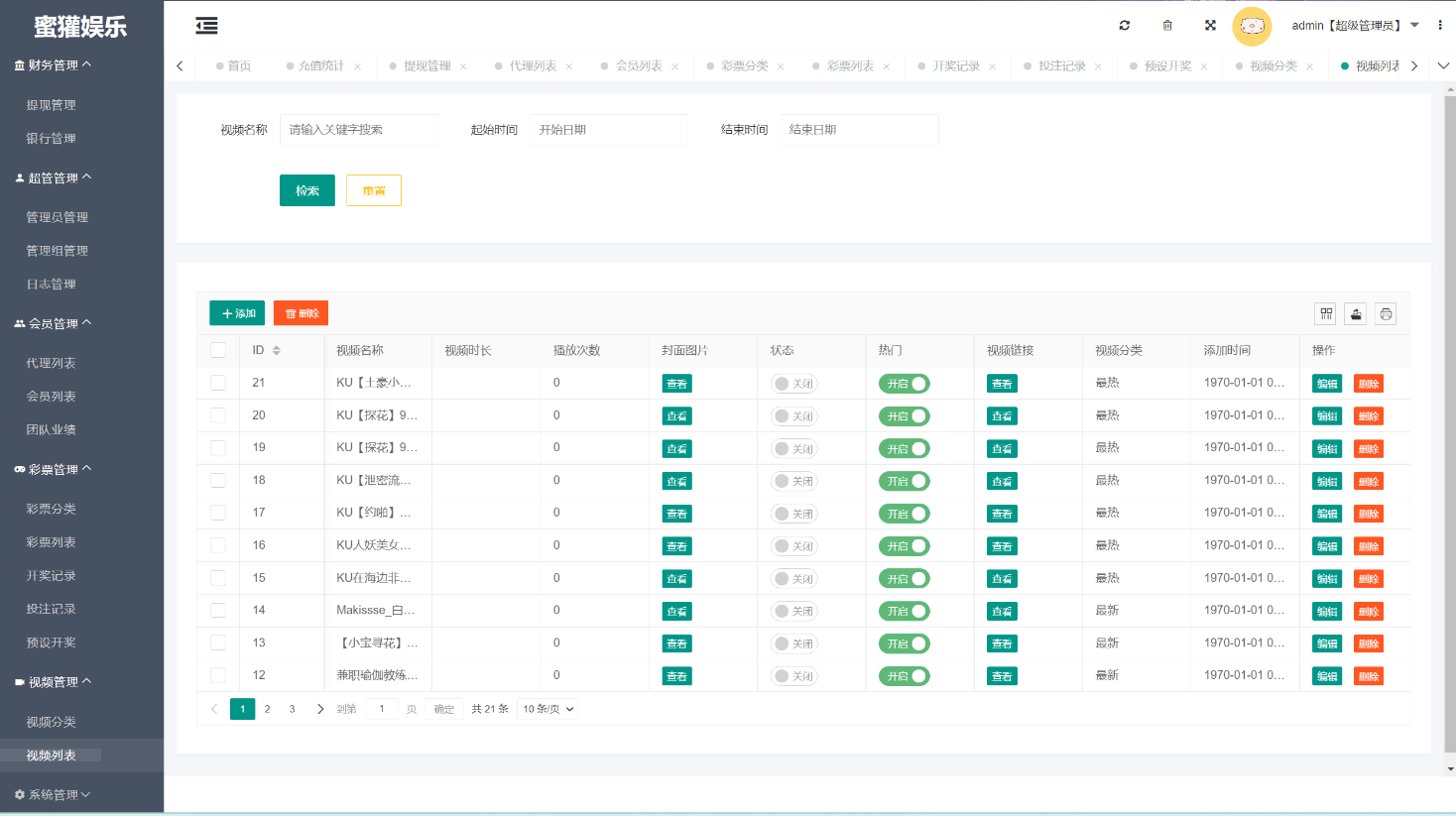Image resolution: width=1456 pixels, height=816 pixels.
Task: Click the green 检索 search button
Action: (307, 190)
